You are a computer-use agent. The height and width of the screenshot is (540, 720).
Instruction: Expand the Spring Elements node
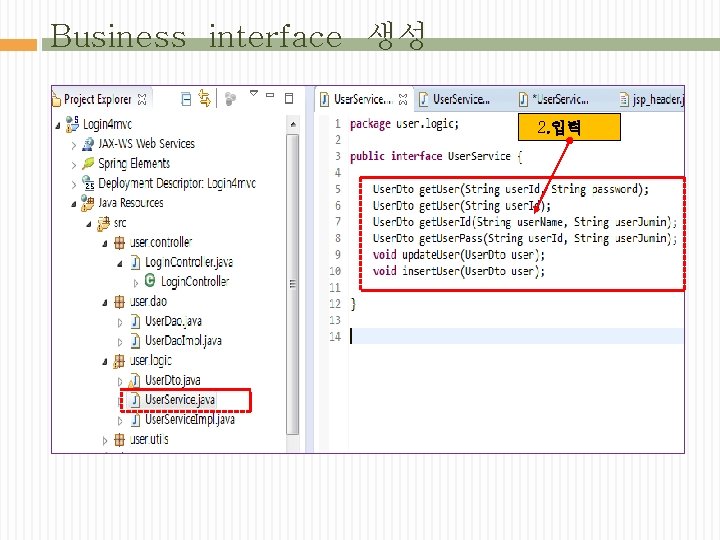[x=73, y=165]
